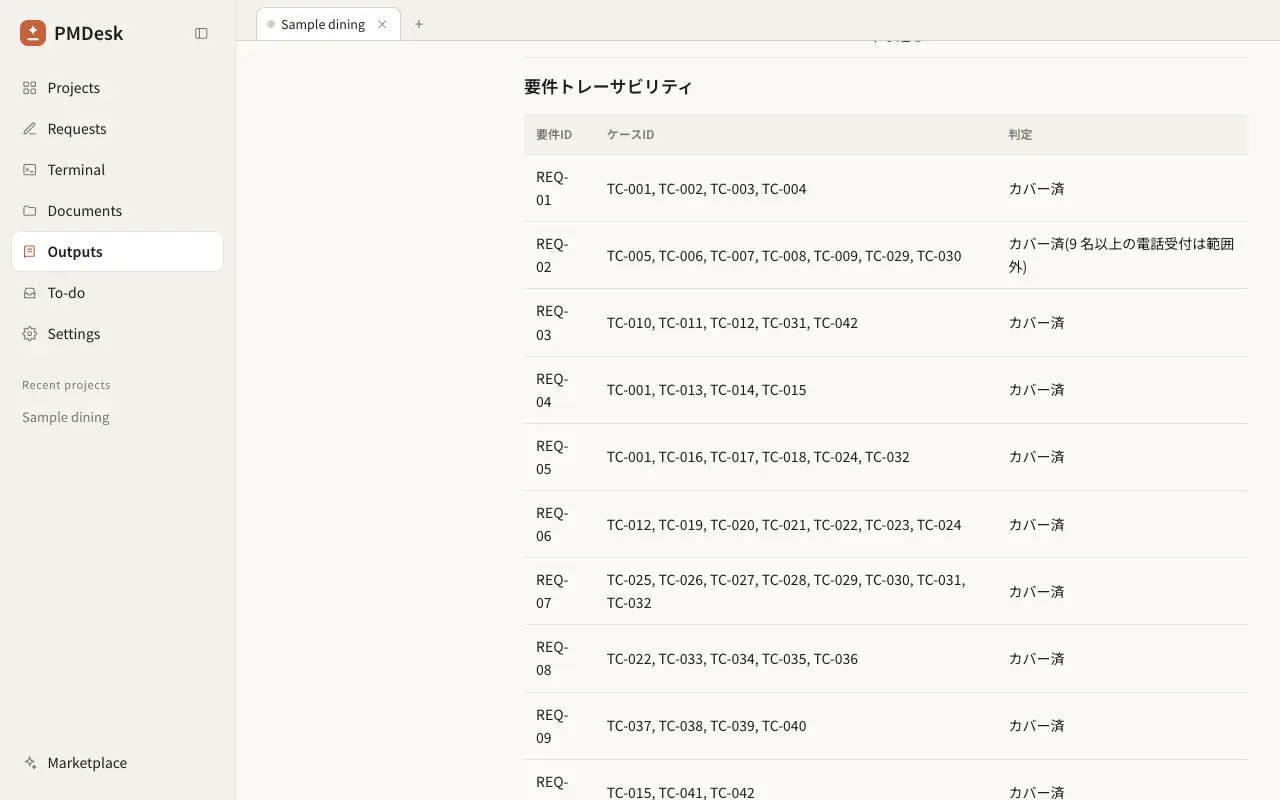Click the PMDesk app name
Image resolution: width=1280 pixels, height=800 pixels.
click(x=89, y=33)
